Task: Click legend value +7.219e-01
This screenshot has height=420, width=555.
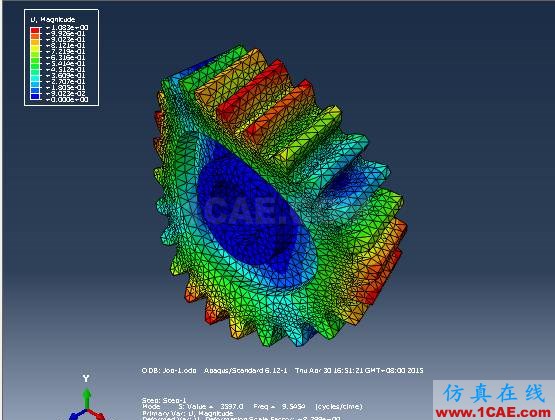Action: 65,52
